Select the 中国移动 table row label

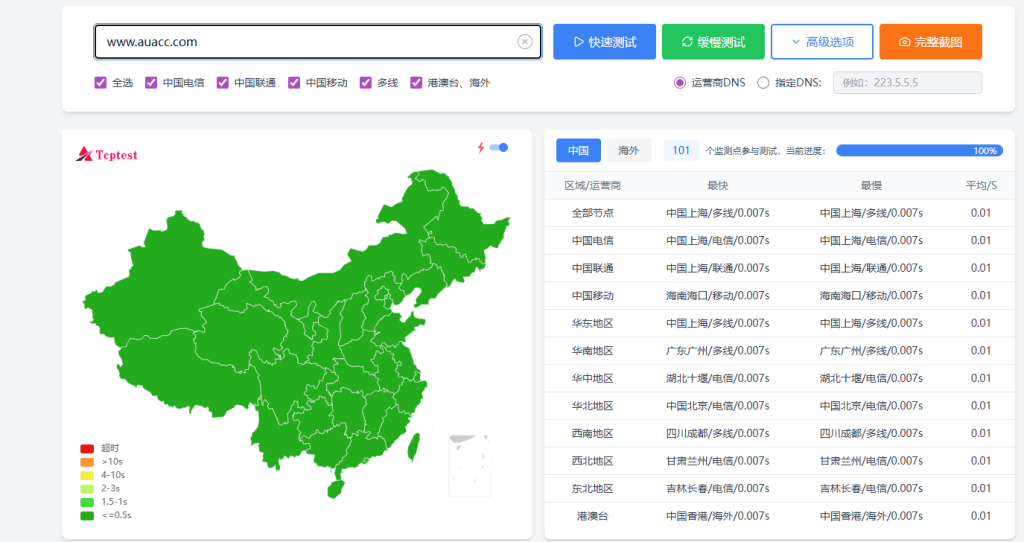[x=592, y=295]
